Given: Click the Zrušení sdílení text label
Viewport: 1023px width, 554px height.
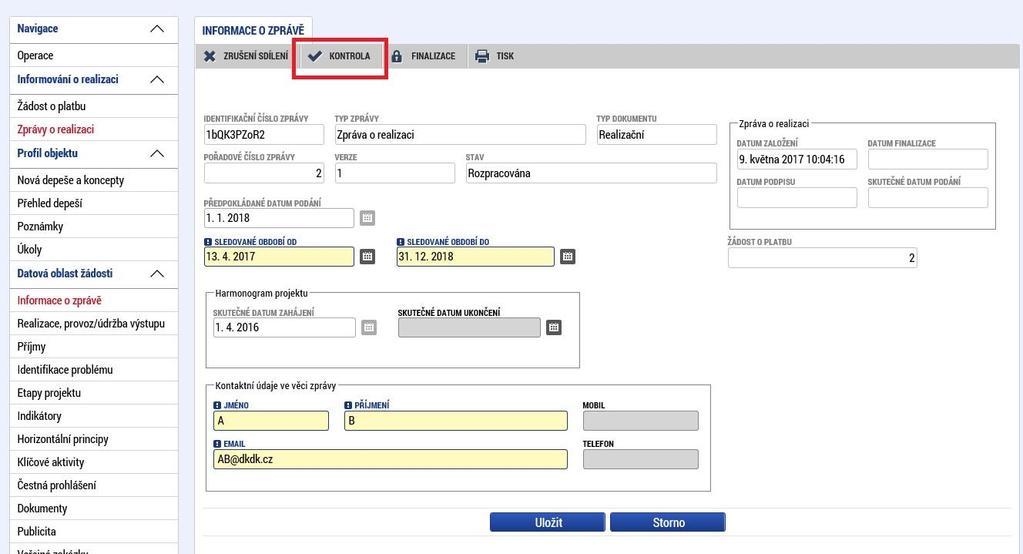Looking at the screenshot, I should coord(256,56).
